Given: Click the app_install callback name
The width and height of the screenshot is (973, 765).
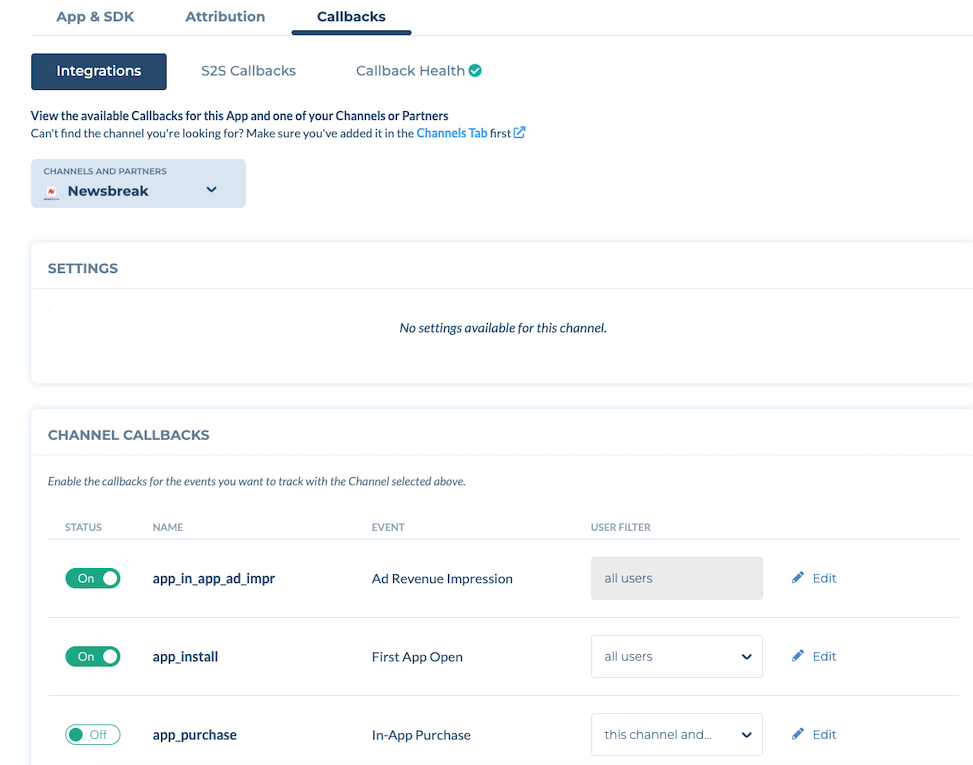Looking at the screenshot, I should pos(185,656).
